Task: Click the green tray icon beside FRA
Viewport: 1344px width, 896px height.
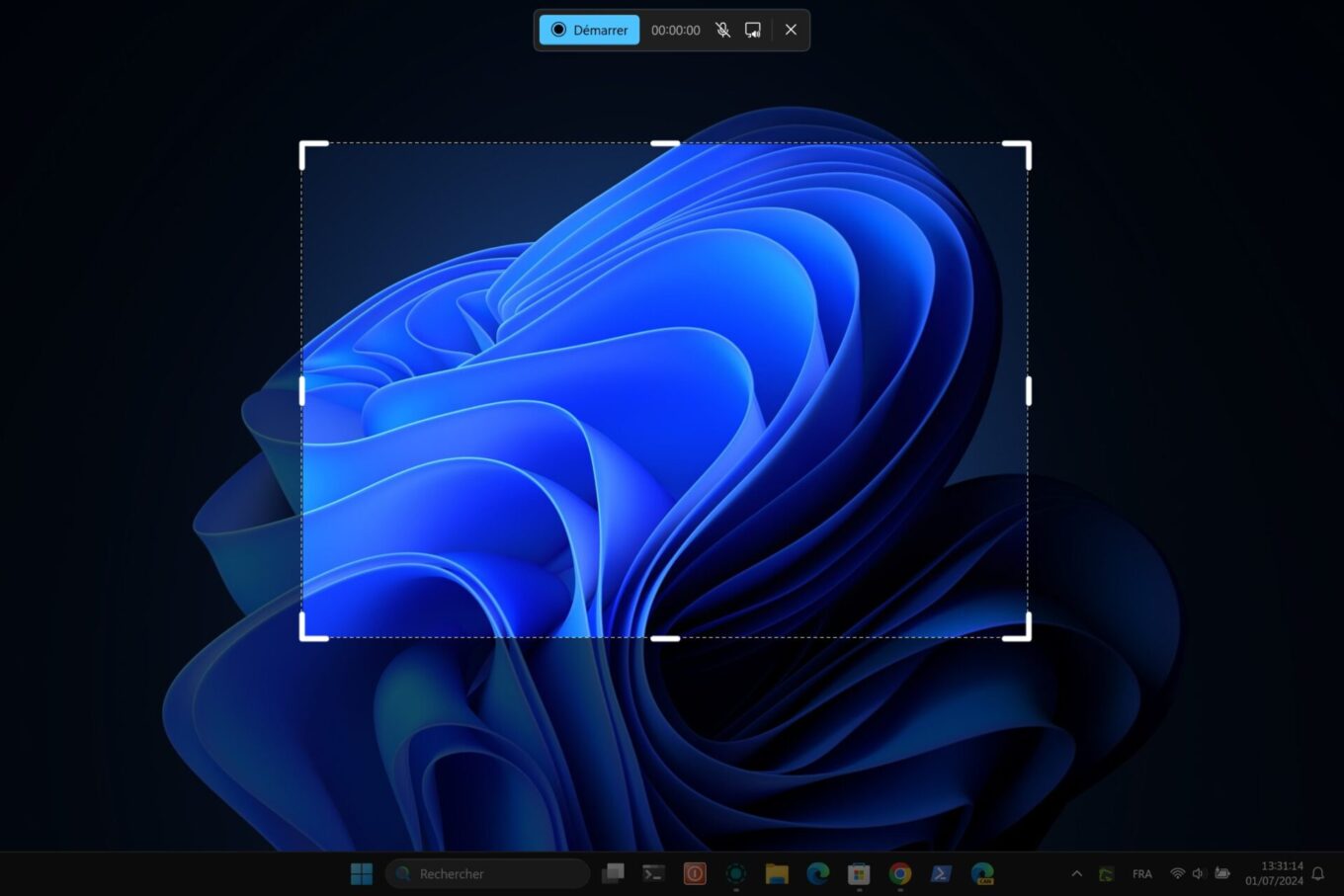Action: (1107, 873)
